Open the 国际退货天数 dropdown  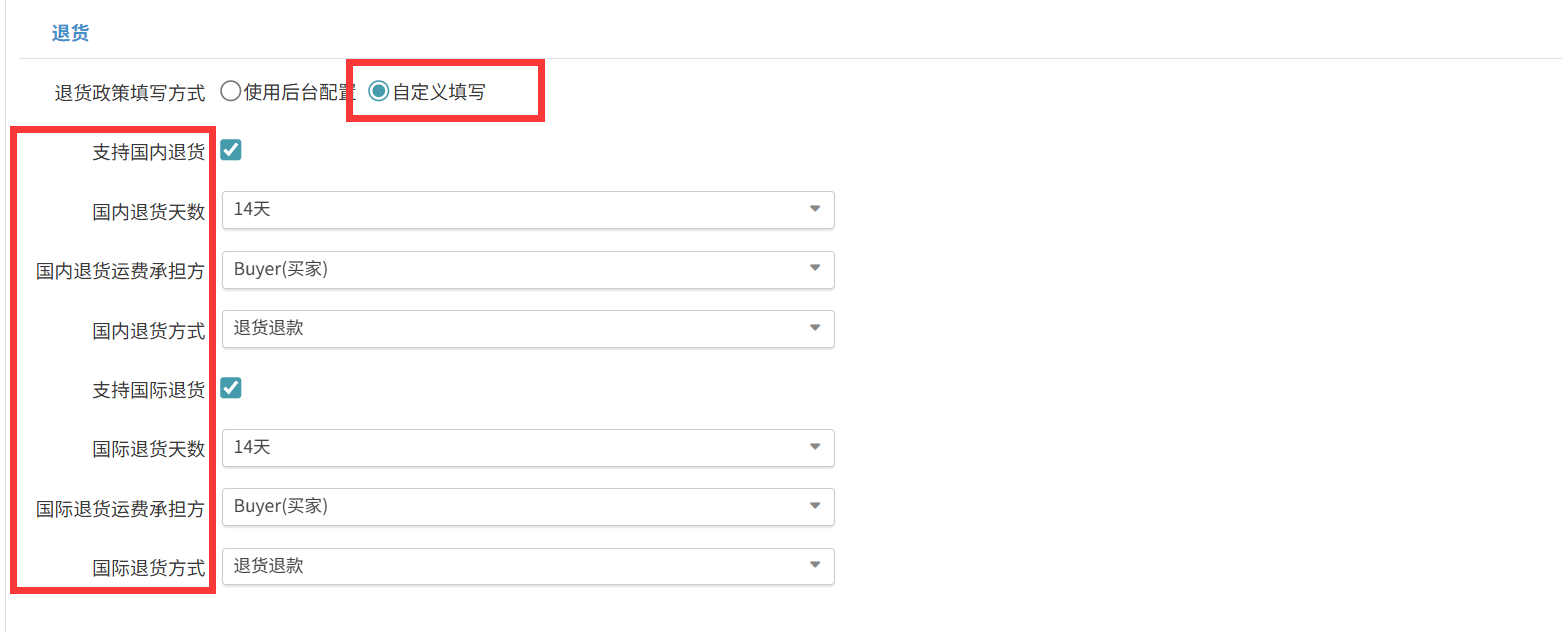coord(528,447)
